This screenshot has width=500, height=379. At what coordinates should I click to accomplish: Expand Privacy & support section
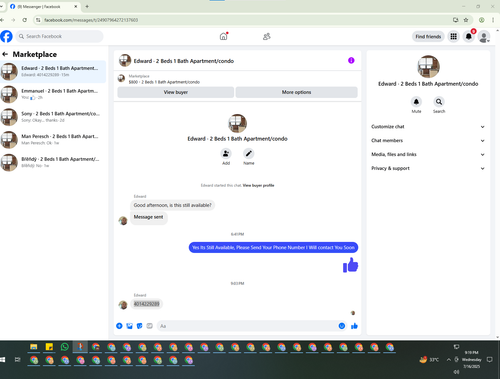(428, 168)
